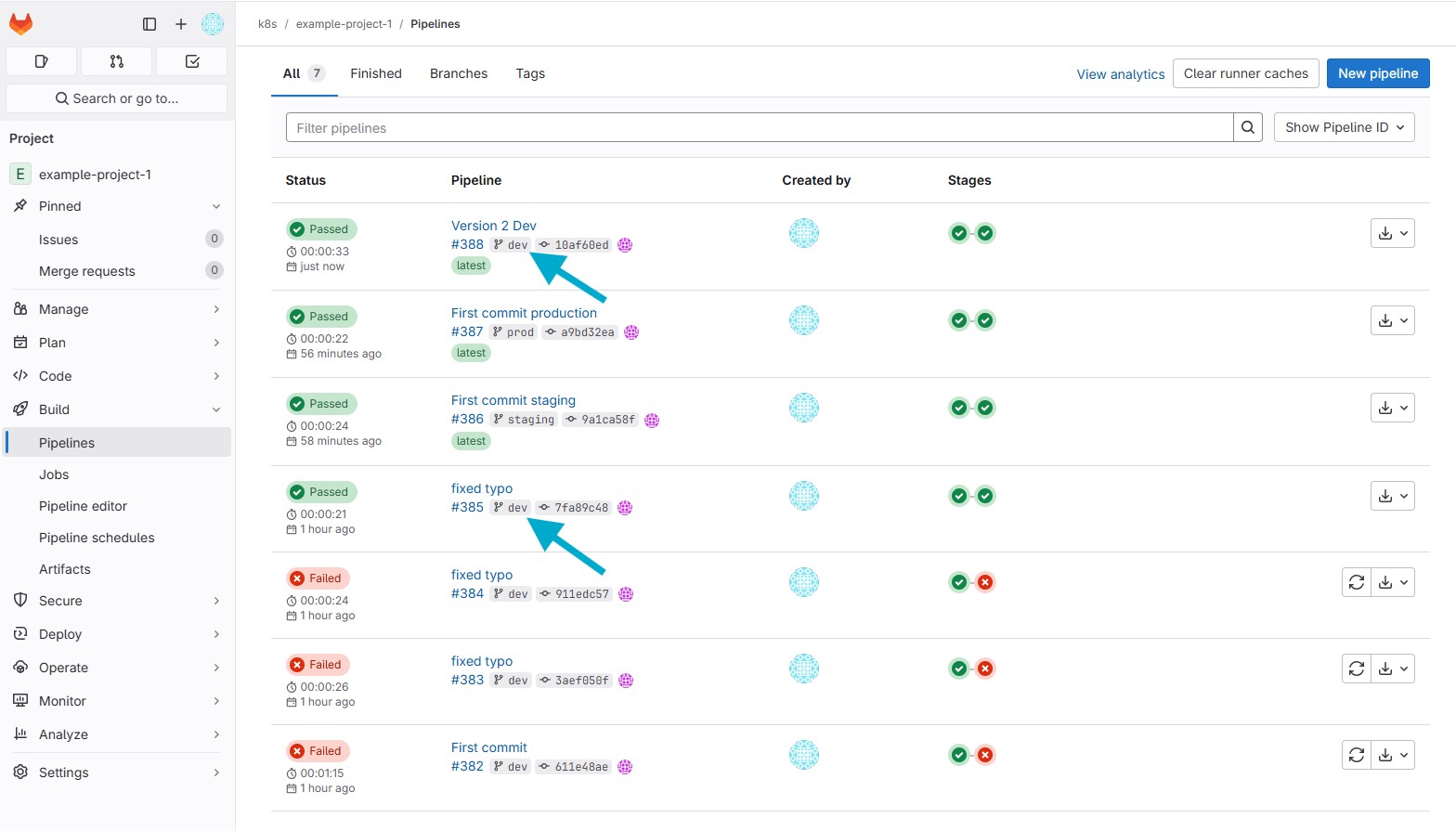Image resolution: width=1456 pixels, height=831 pixels.
Task: Open the View analytics link
Action: click(1120, 74)
